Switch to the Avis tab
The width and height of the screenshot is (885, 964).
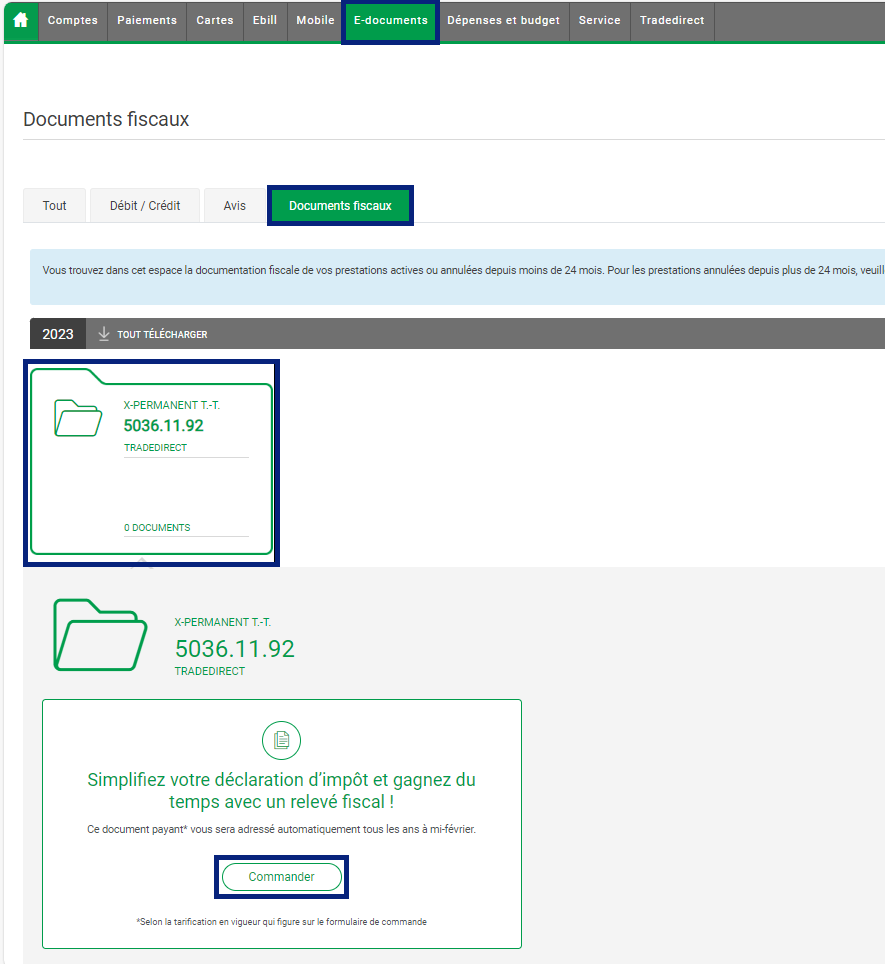point(235,205)
